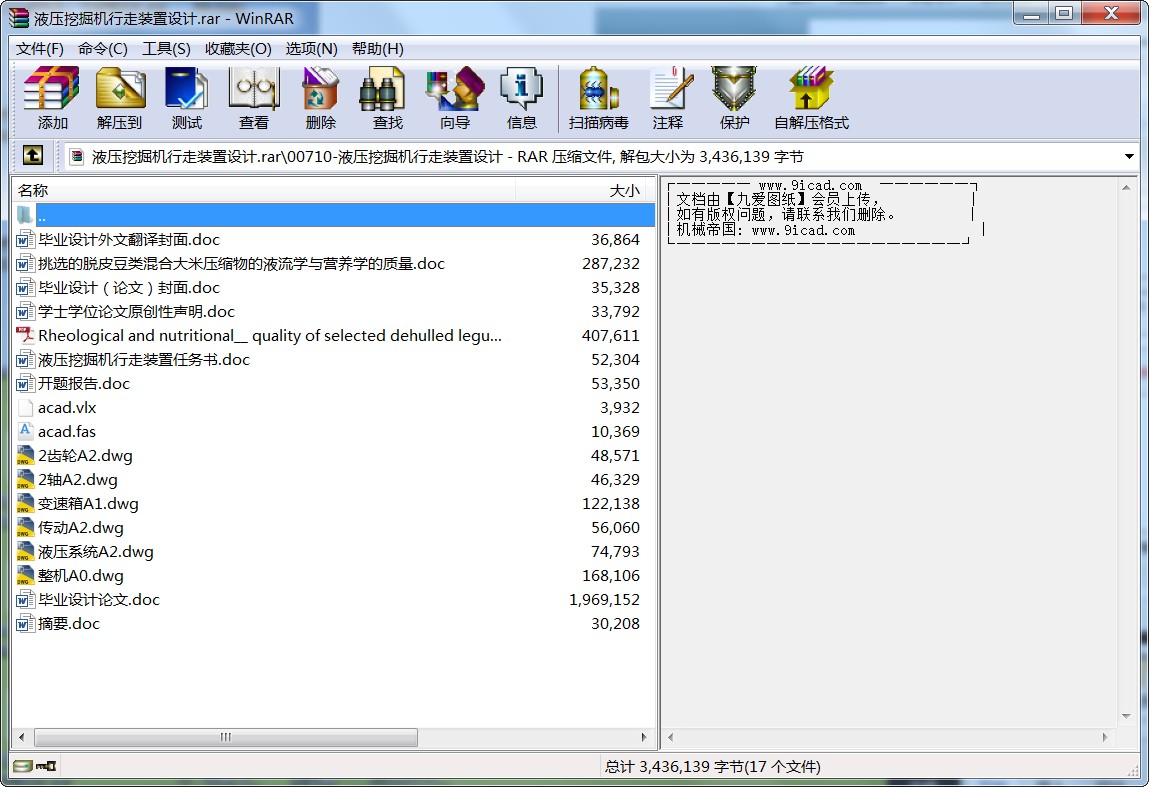
Task: Open the 收藏夹(O) menu
Action: coord(238,48)
